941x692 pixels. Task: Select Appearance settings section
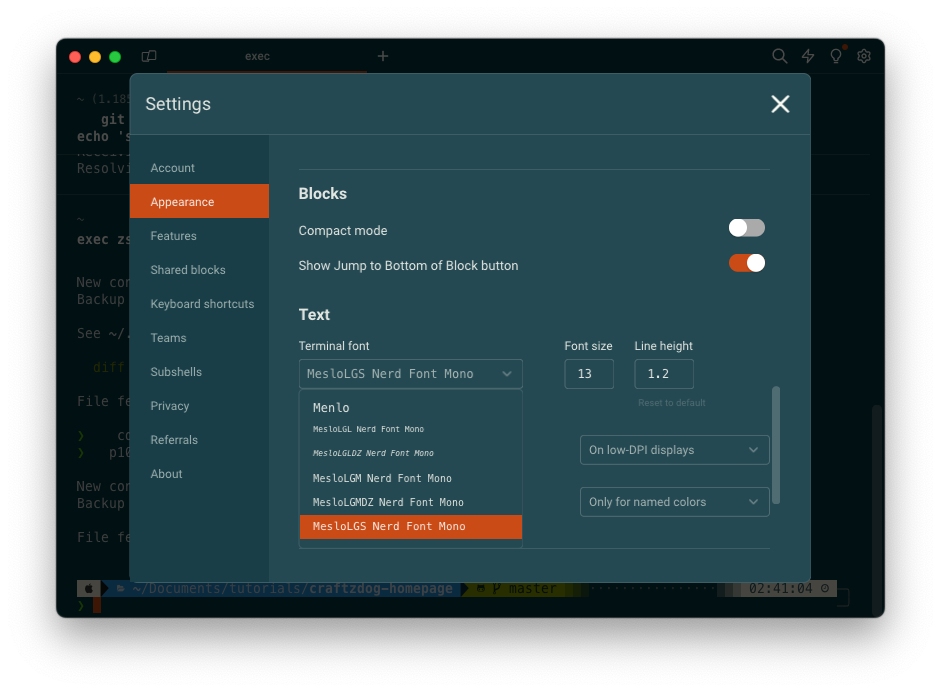199,202
